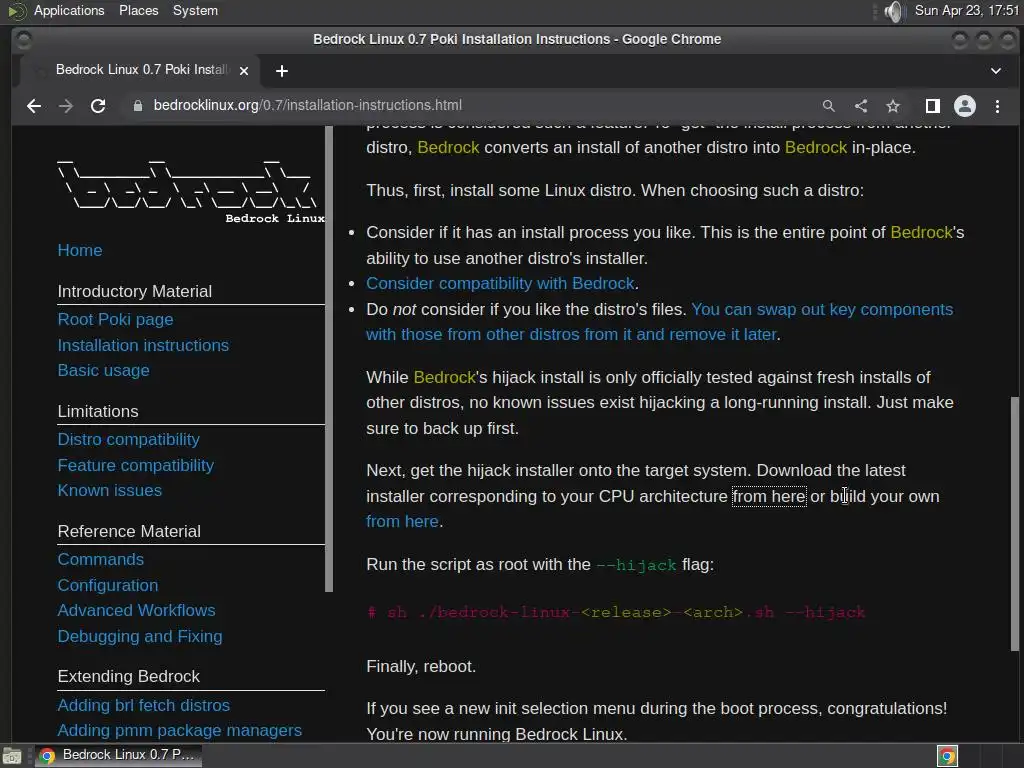Open the System menu
Screen dimensions: 1024x768
(x=195, y=10)
